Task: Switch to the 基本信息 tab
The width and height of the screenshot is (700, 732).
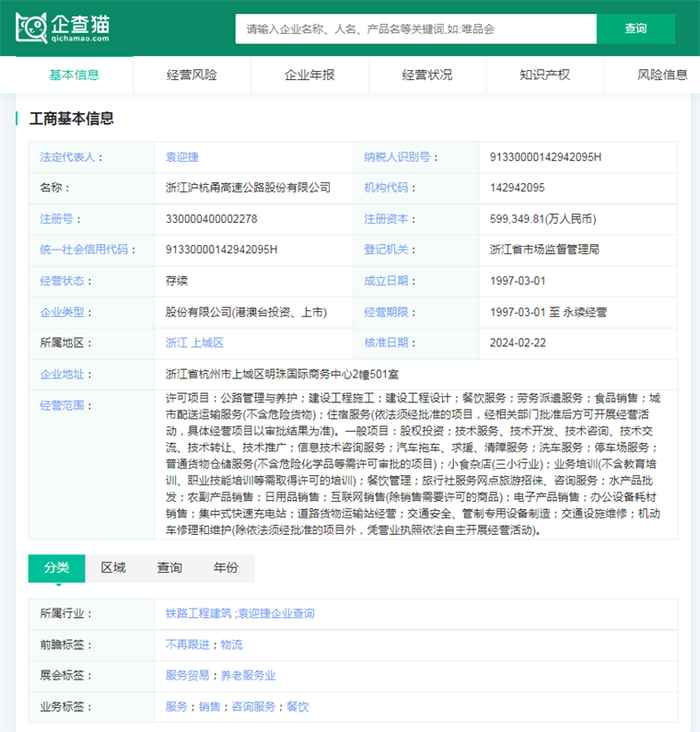Action: [x=74, y=75]
